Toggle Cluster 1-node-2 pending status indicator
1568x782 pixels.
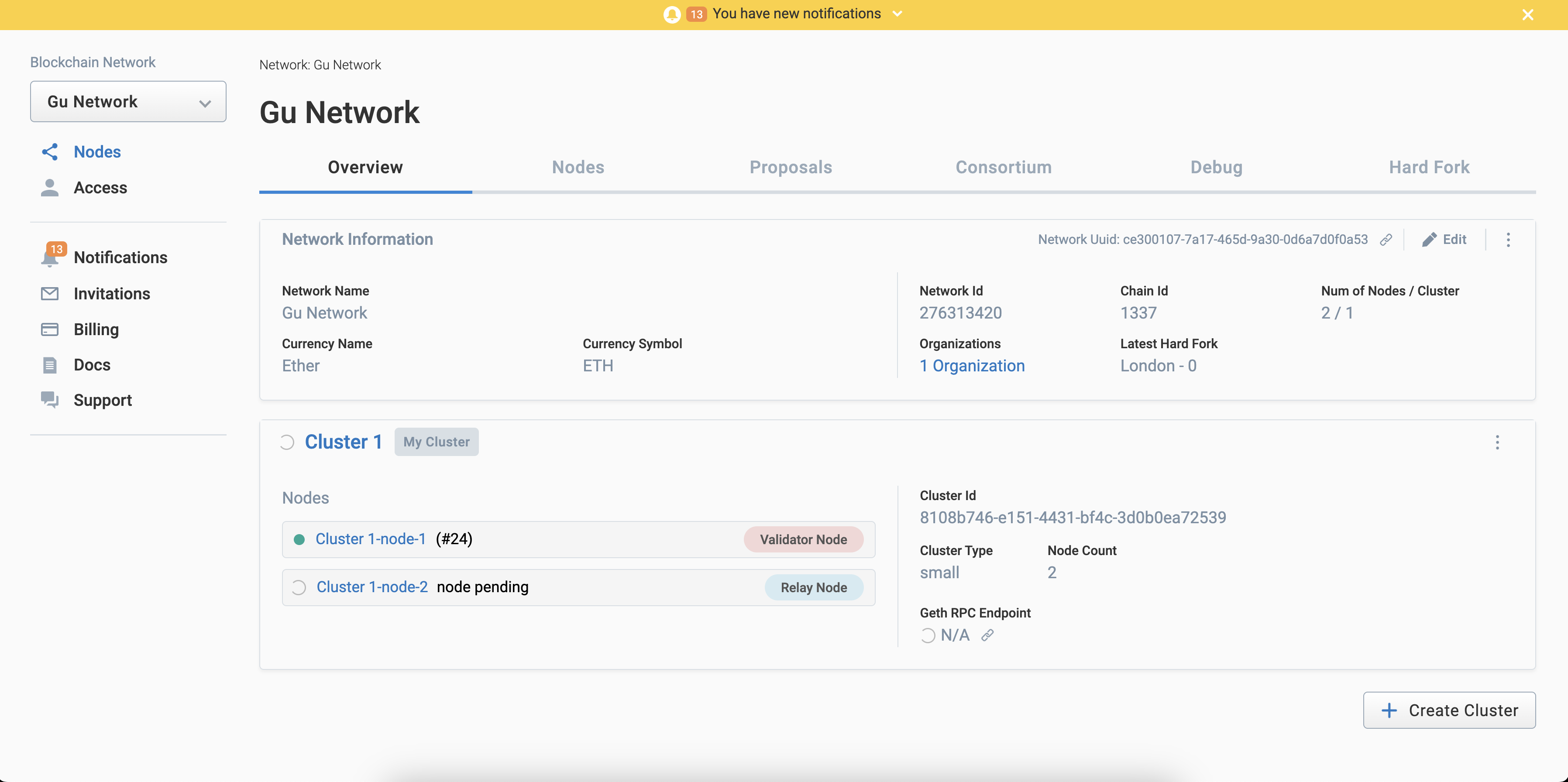pos(300,587)
